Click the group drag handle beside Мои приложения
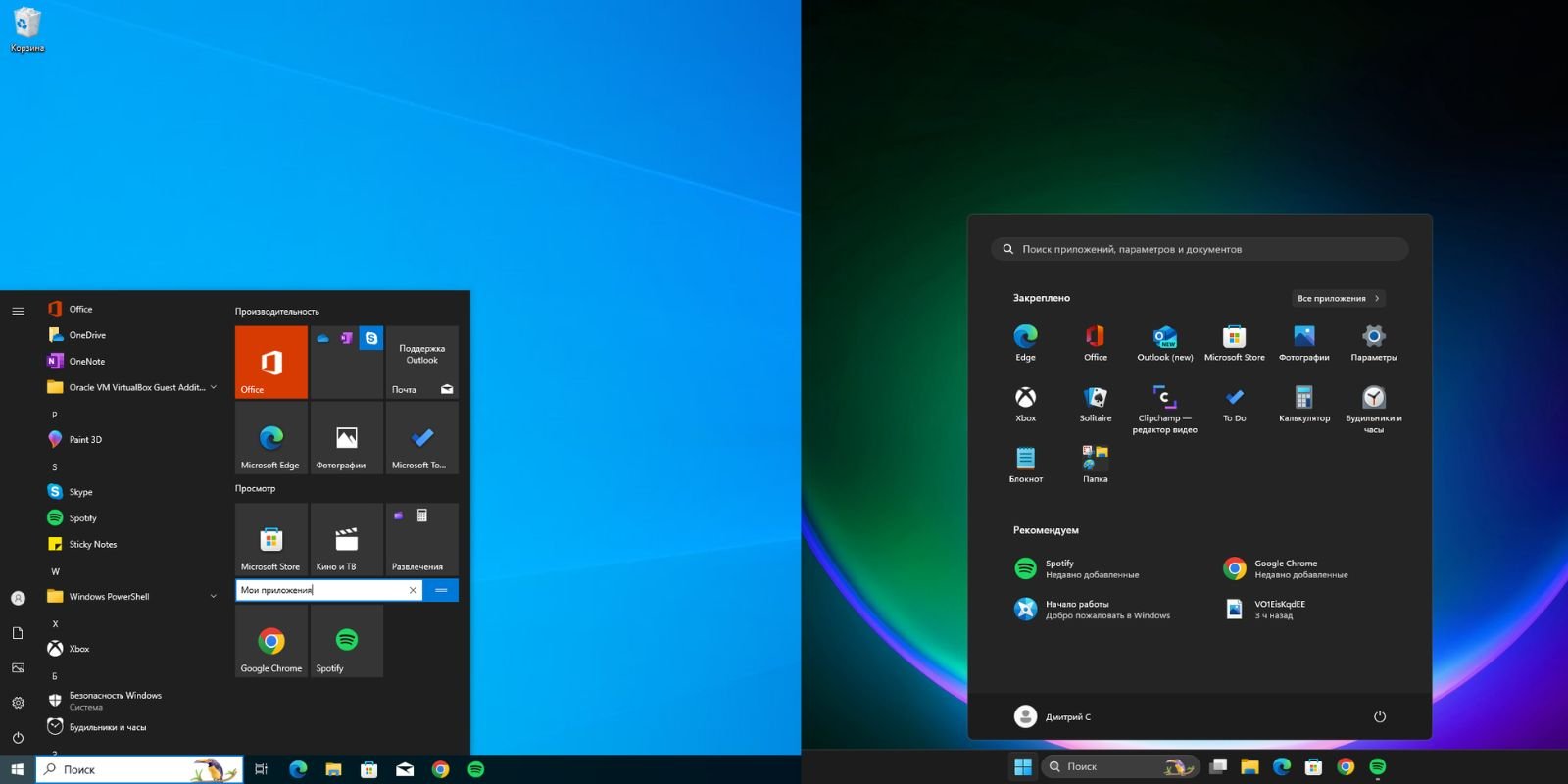The image size is (1568, 784). point(441,590)
